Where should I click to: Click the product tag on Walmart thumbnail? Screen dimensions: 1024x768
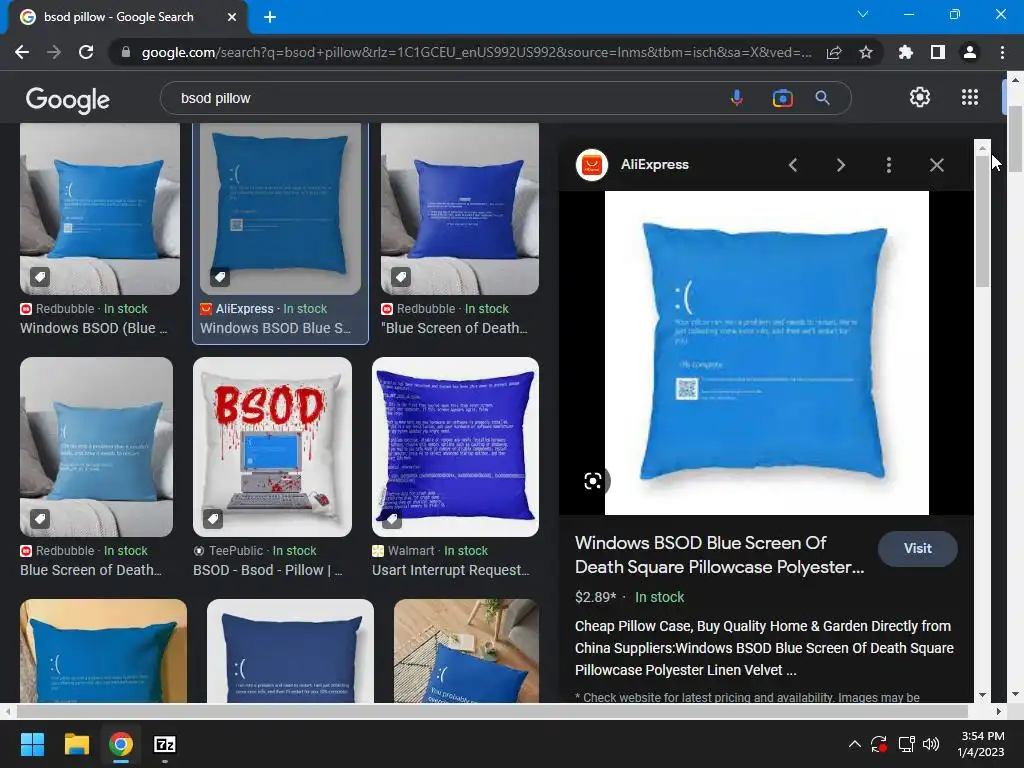pyautogui.click(x=392, y=519)
